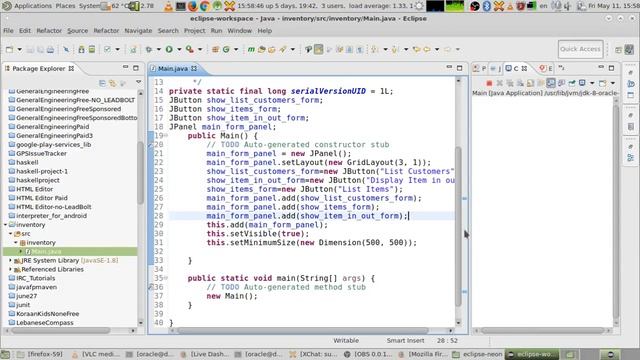Collapse all in Package Explorer
This screenshot has width=640, height=360.
[102, 83]
